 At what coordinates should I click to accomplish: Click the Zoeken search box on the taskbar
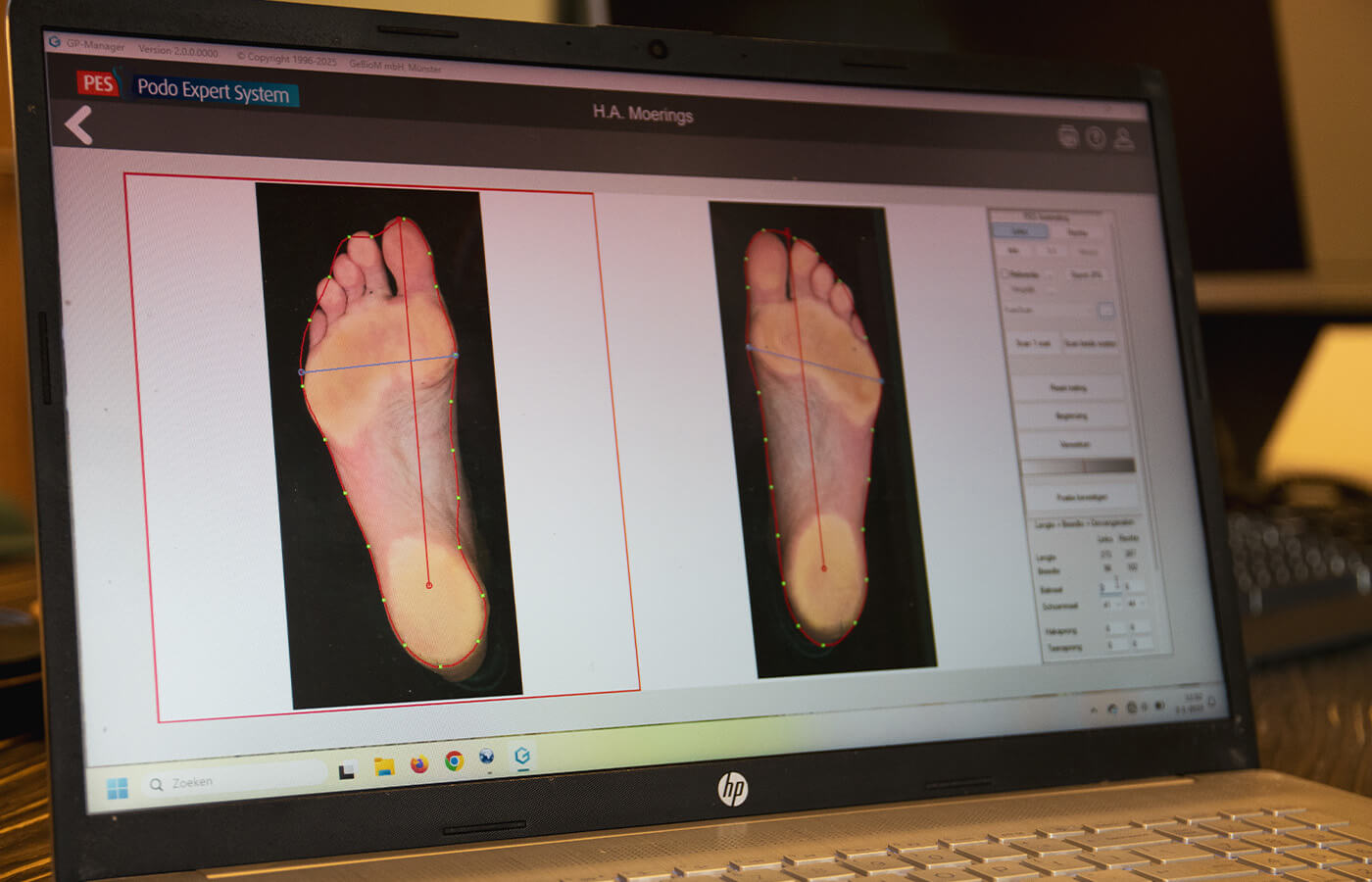tap(235, 781)
